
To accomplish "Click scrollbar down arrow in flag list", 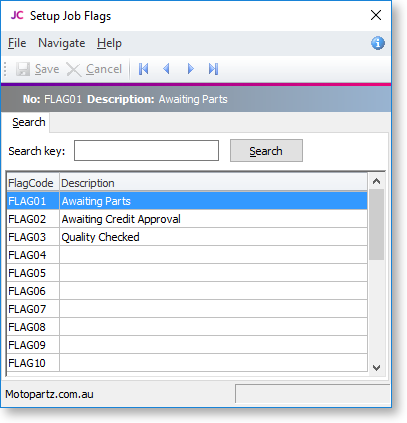I will [x=377, y=368].
